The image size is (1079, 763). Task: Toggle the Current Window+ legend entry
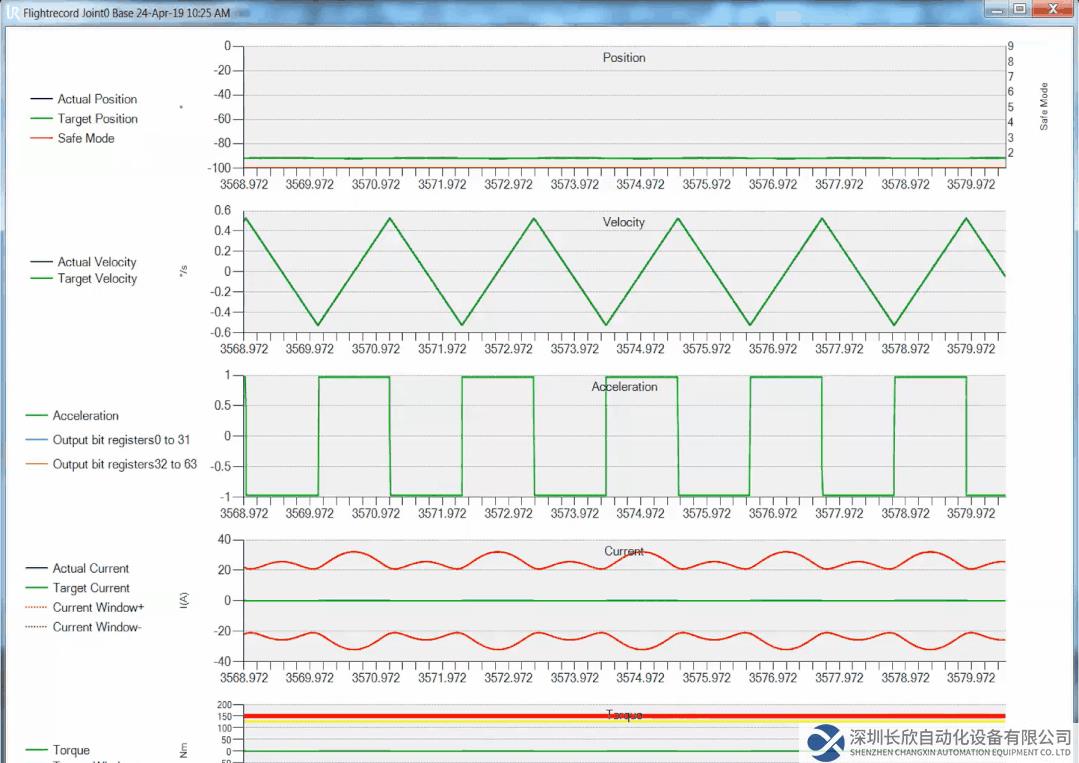click(x=98, y=607)
